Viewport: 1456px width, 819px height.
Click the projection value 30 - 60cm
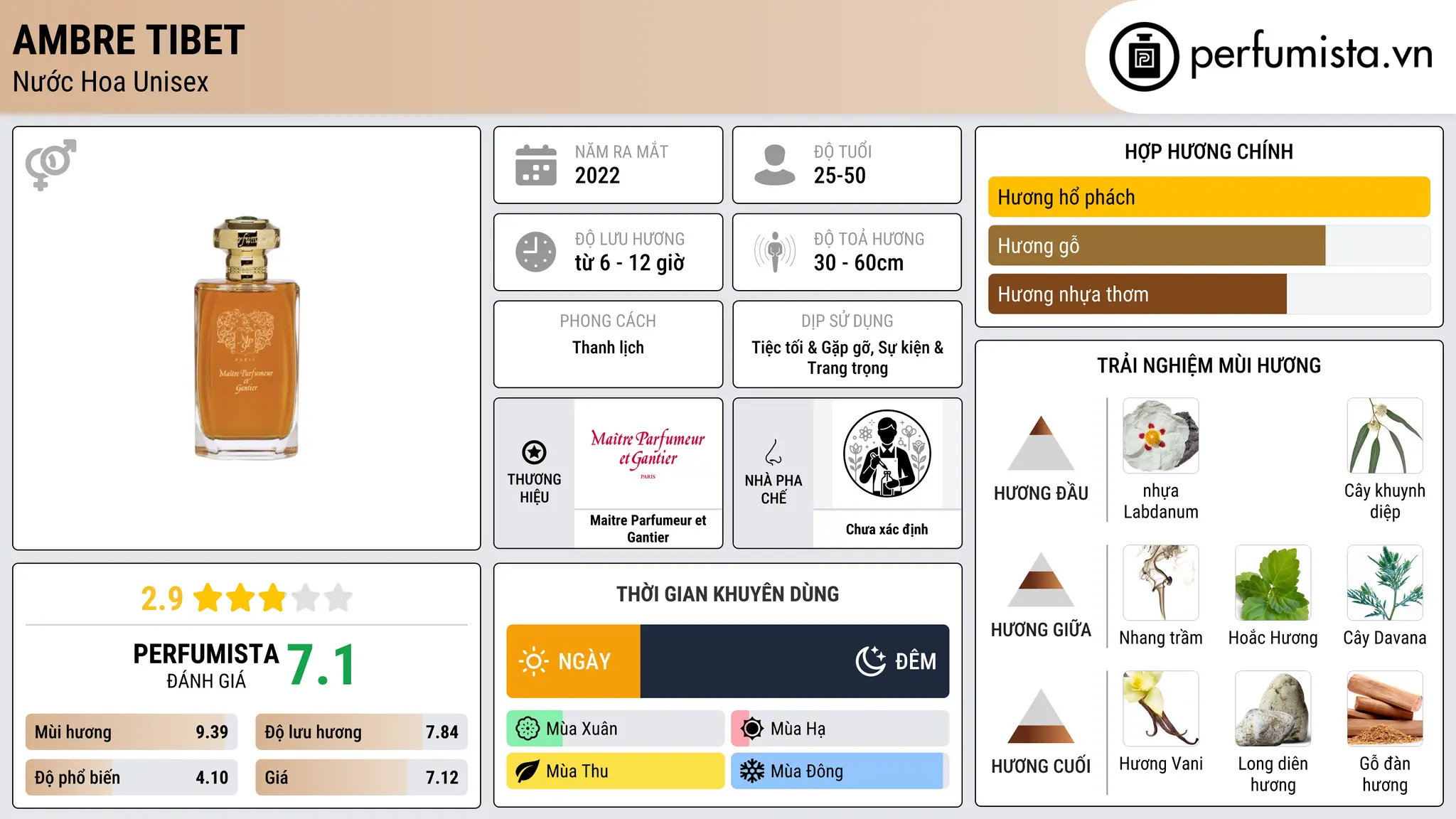tap(859, 263)
